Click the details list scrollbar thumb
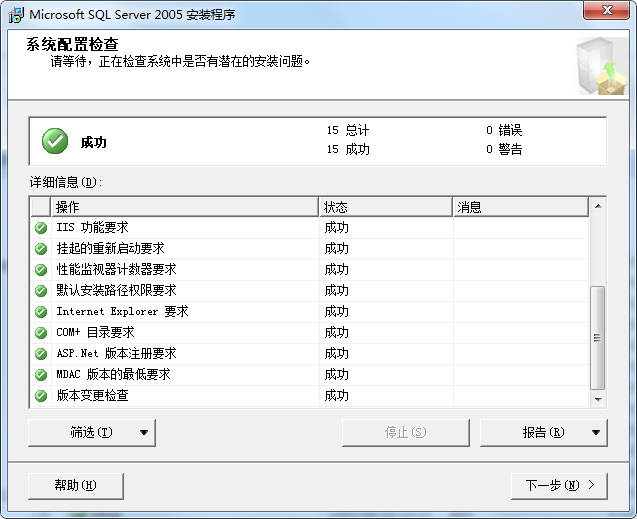 (598, 337)
